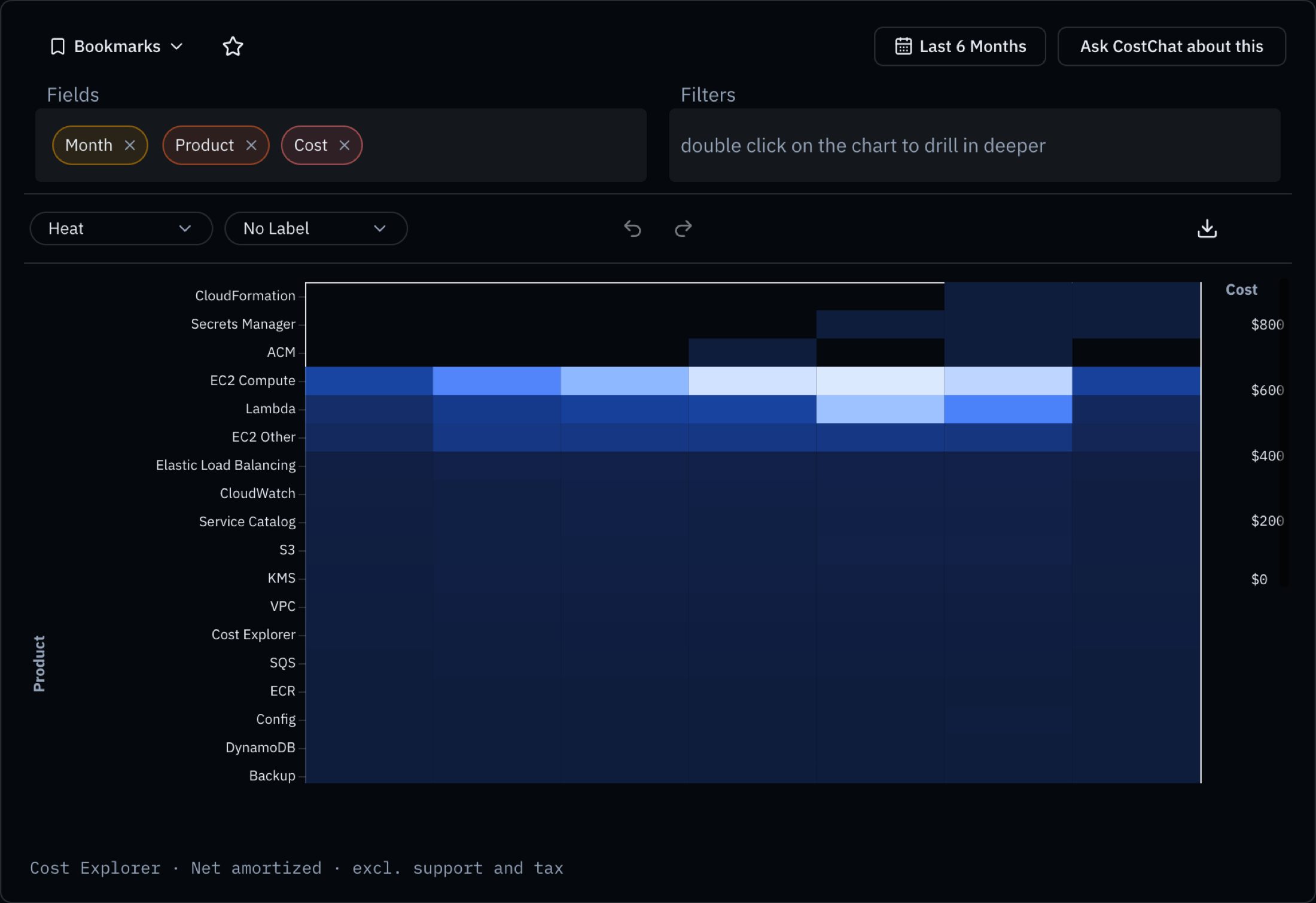Viewport: 1316px width, 903px height.
Task: Click the light-blue Lambda heat cell
Action: (x=880, y=409)
